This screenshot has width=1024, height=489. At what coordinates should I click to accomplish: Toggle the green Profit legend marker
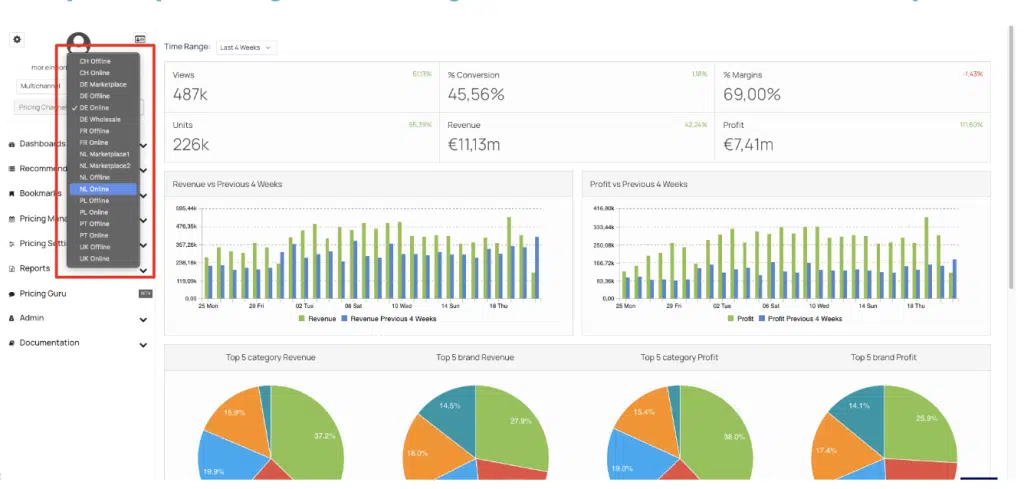[731, 319]
